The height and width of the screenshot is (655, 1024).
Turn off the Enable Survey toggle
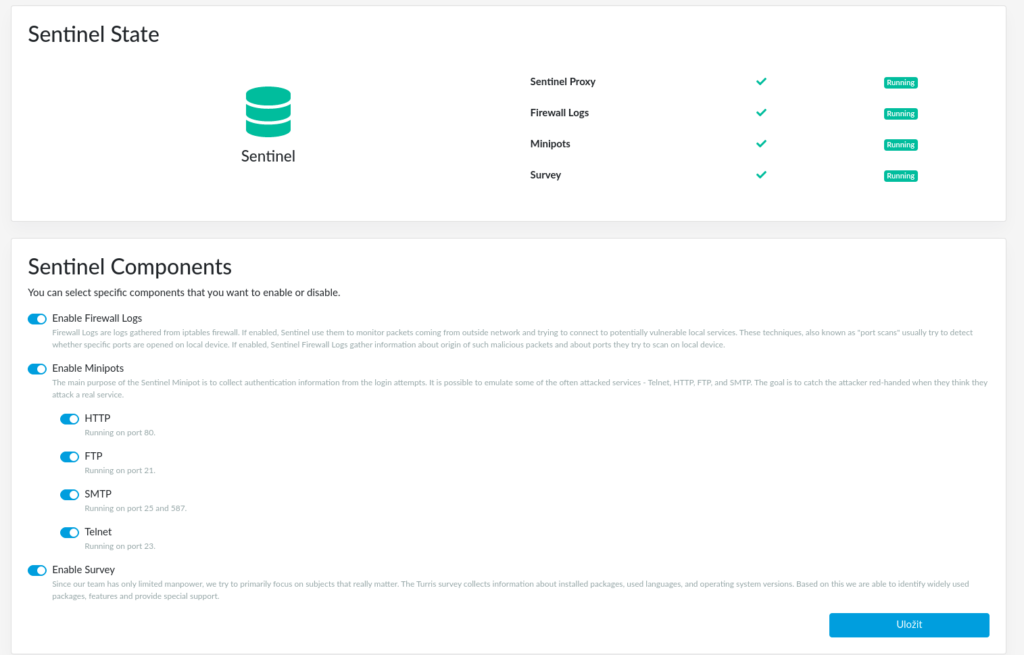click(x=38, y=570)
